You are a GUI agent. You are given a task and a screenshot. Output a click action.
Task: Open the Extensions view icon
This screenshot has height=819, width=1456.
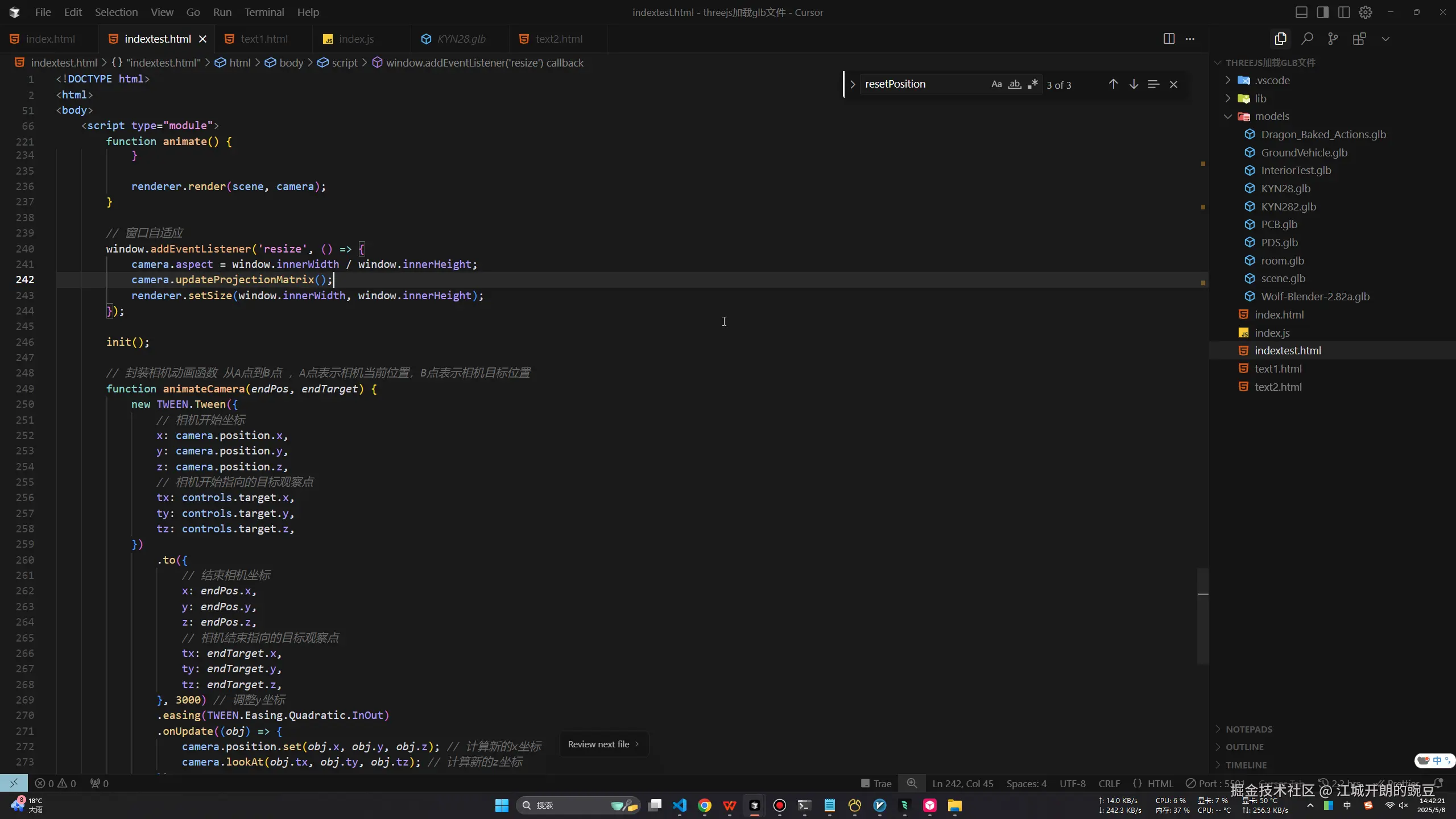pos(1359,39)
